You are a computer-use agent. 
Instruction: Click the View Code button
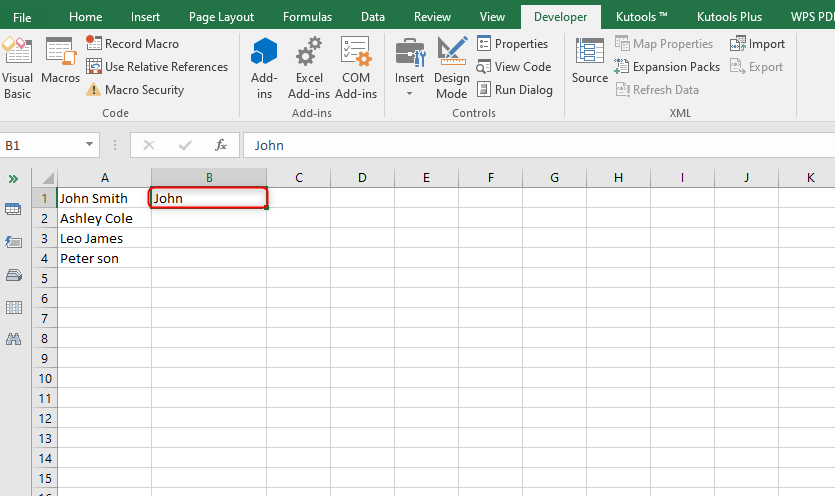pyautogui.click(x=514, y=67)
